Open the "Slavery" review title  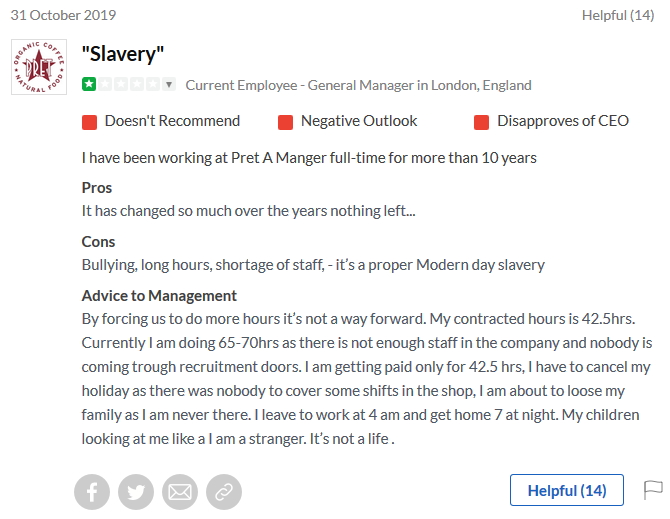tap(122, 54)
